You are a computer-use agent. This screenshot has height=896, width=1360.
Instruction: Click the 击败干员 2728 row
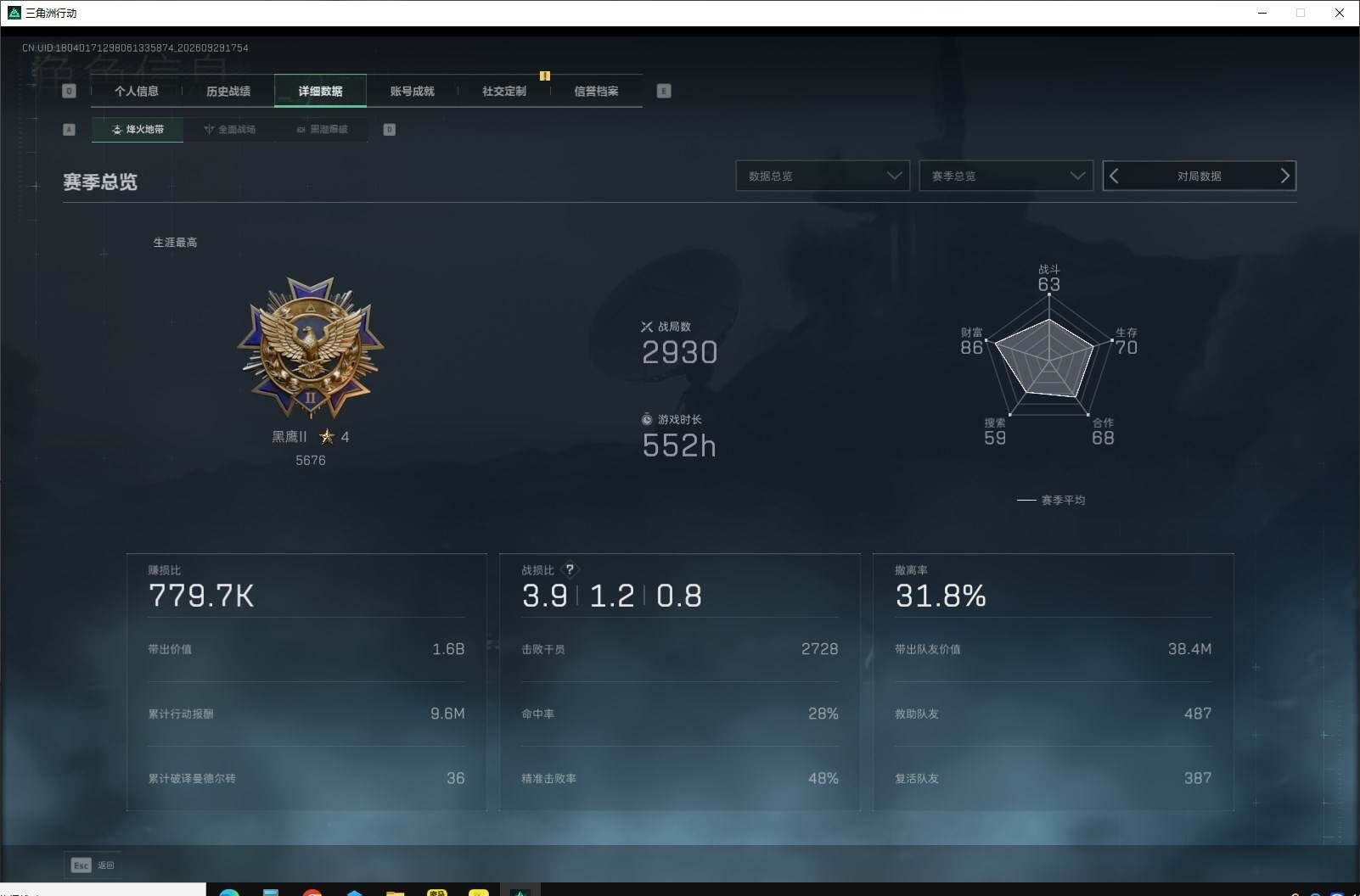[x=679, y=649]
